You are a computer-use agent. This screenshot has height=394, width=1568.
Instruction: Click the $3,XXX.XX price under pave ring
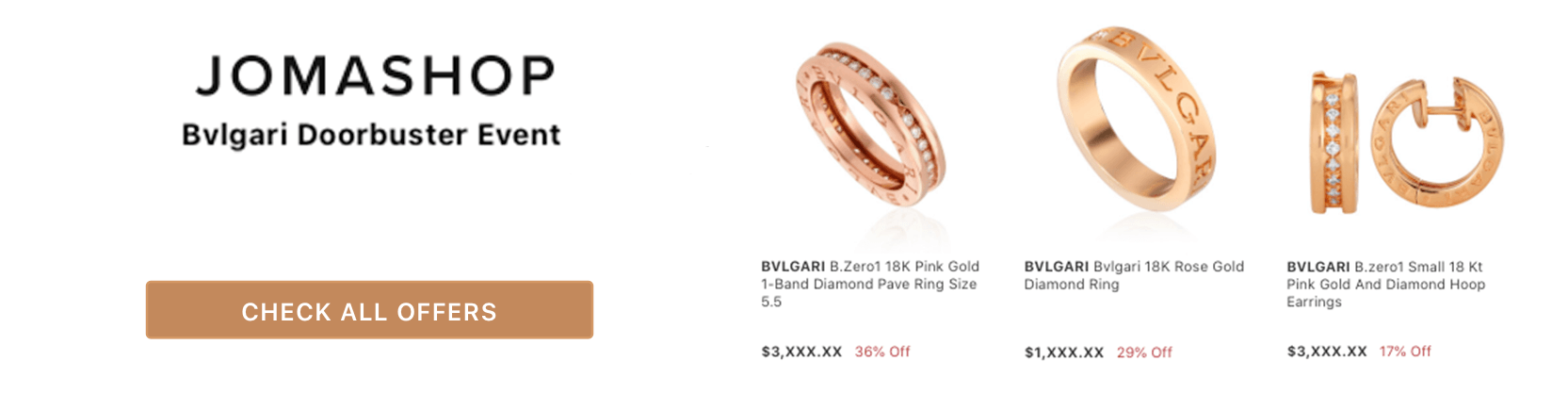tap(801, 352)
